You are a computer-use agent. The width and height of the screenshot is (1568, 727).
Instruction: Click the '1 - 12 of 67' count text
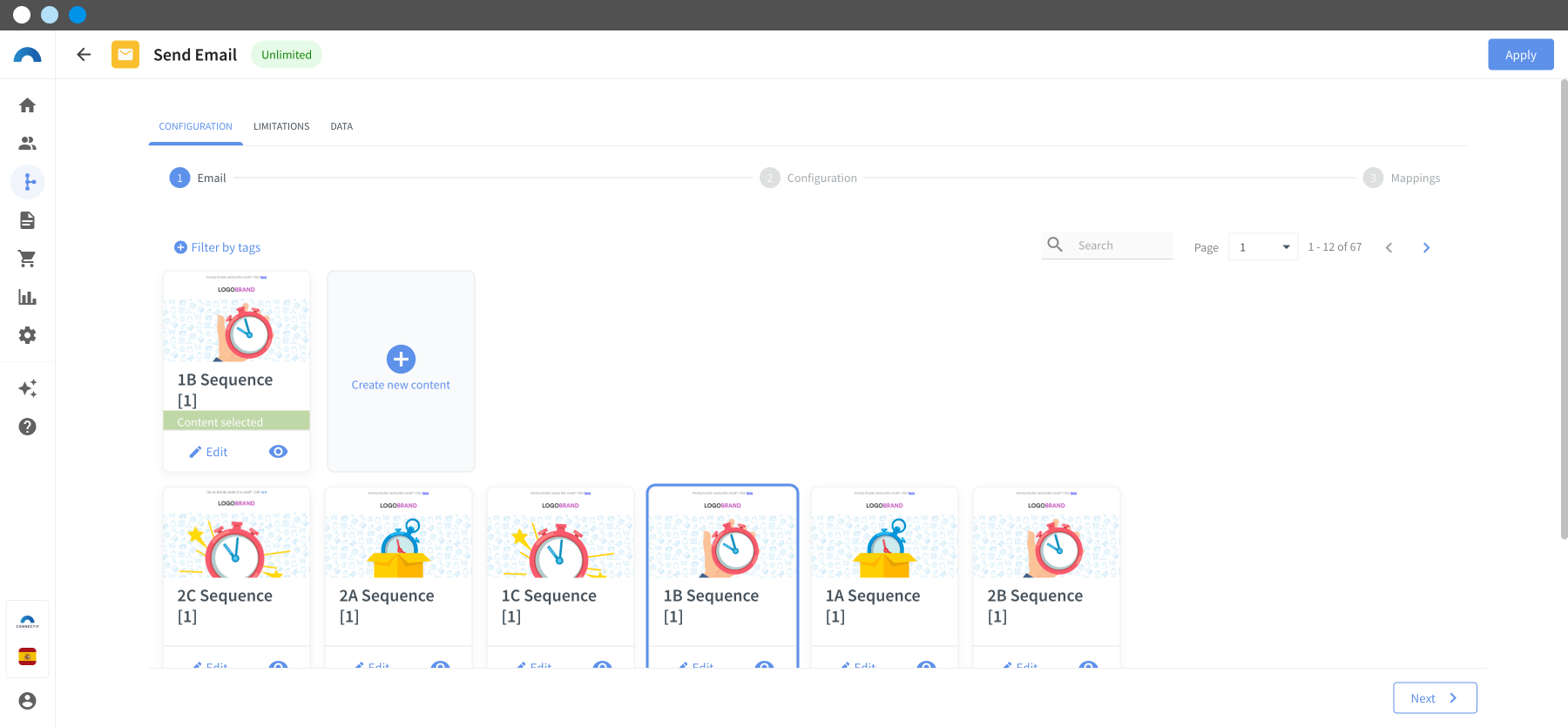click(x=1335, y=247)
